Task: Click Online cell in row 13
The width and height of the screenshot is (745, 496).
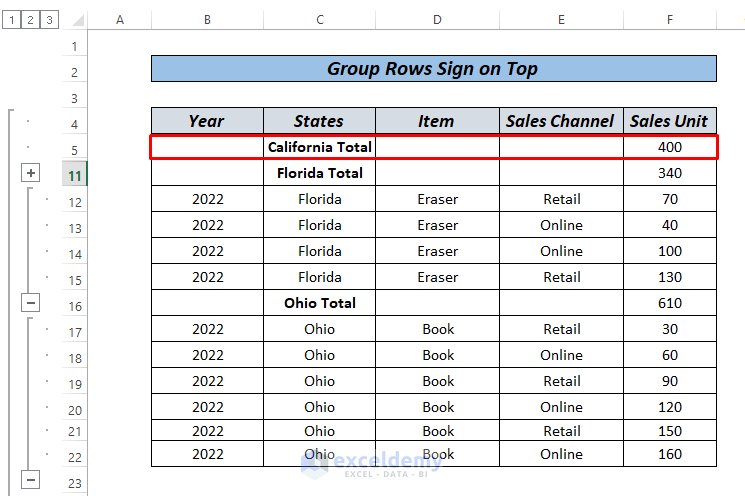Action: click(561, 225)
